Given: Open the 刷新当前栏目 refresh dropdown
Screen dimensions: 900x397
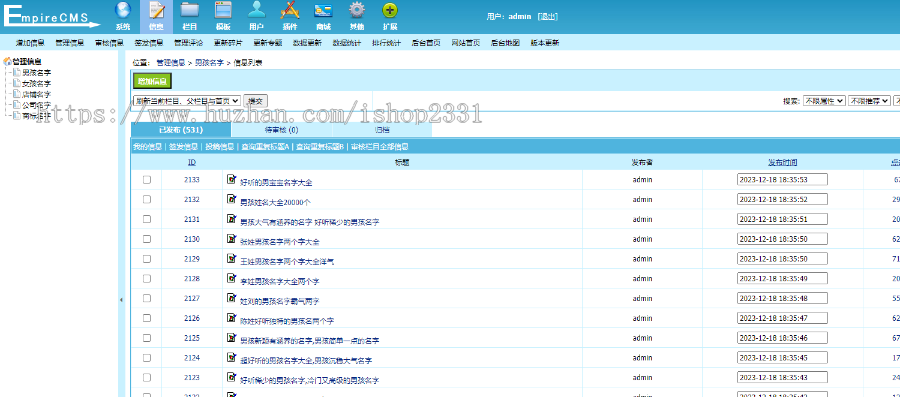Looking at the screenshot, I should 187,100.
